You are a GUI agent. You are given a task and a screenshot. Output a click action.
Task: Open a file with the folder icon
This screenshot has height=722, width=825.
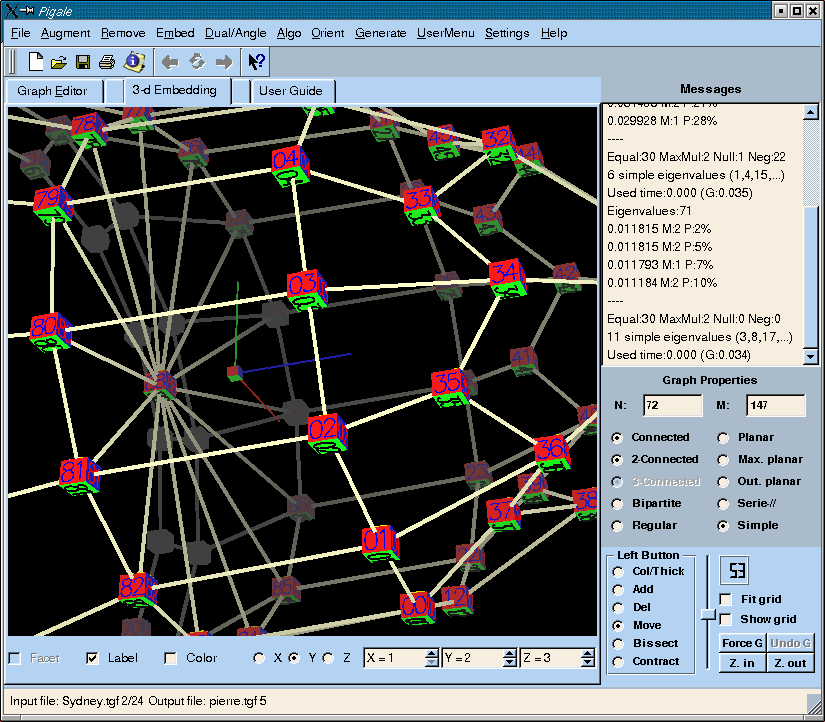(59, 62)
